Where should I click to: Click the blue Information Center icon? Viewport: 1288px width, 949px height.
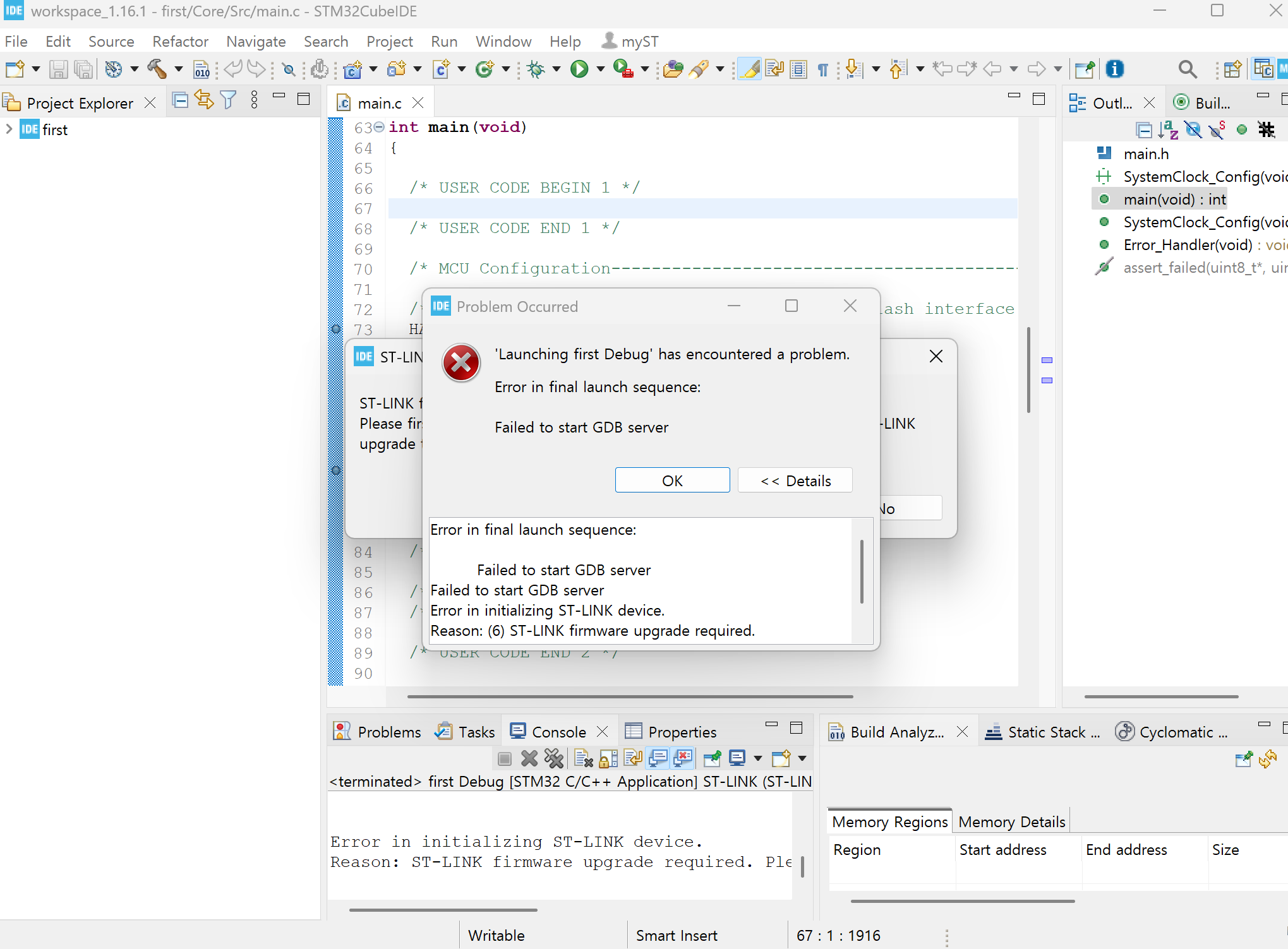click(x=1115, y=69)
